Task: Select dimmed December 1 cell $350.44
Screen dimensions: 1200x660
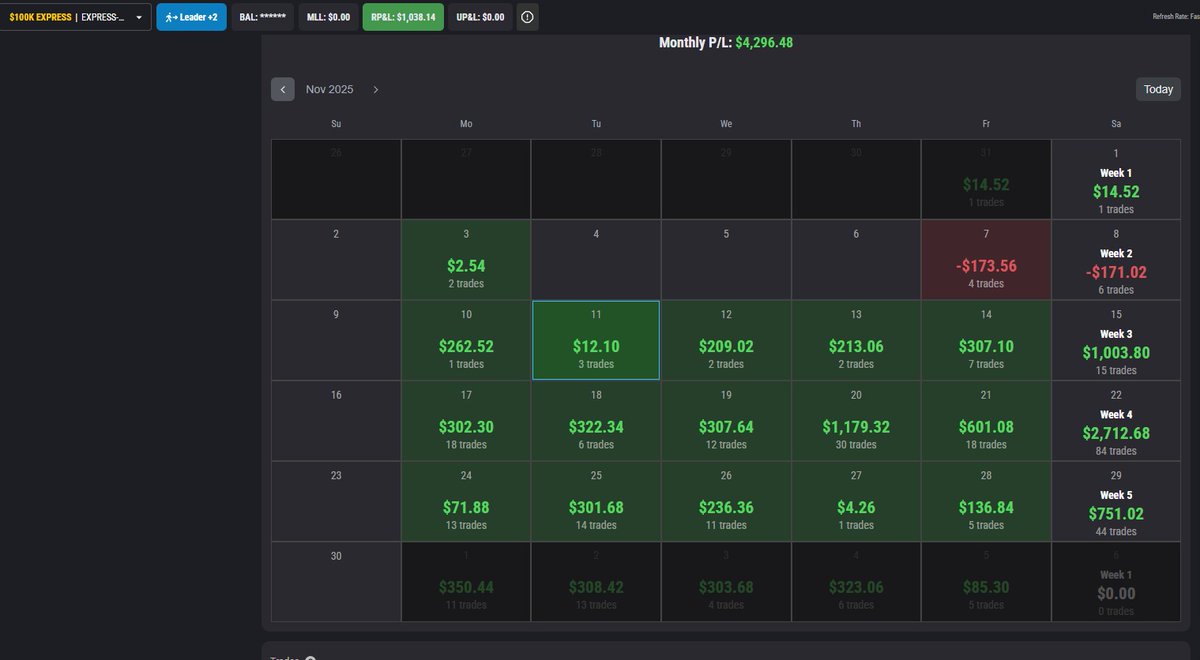Action: (x=466, y=582)
